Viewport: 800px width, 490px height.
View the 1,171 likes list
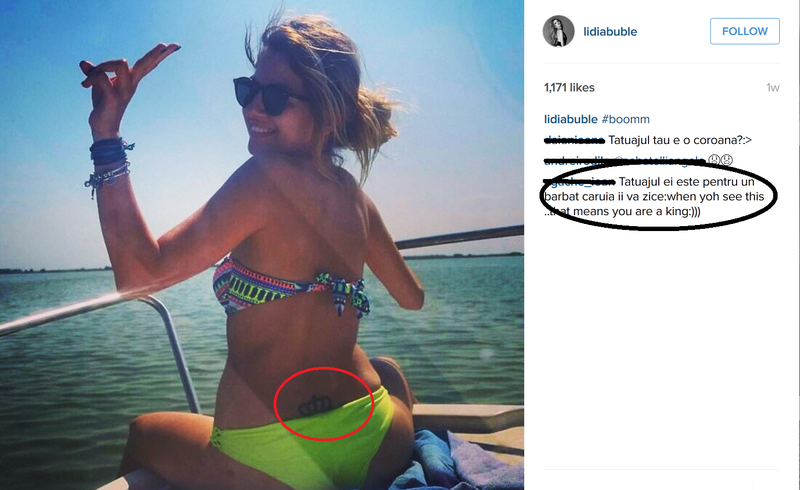[569, 88]
